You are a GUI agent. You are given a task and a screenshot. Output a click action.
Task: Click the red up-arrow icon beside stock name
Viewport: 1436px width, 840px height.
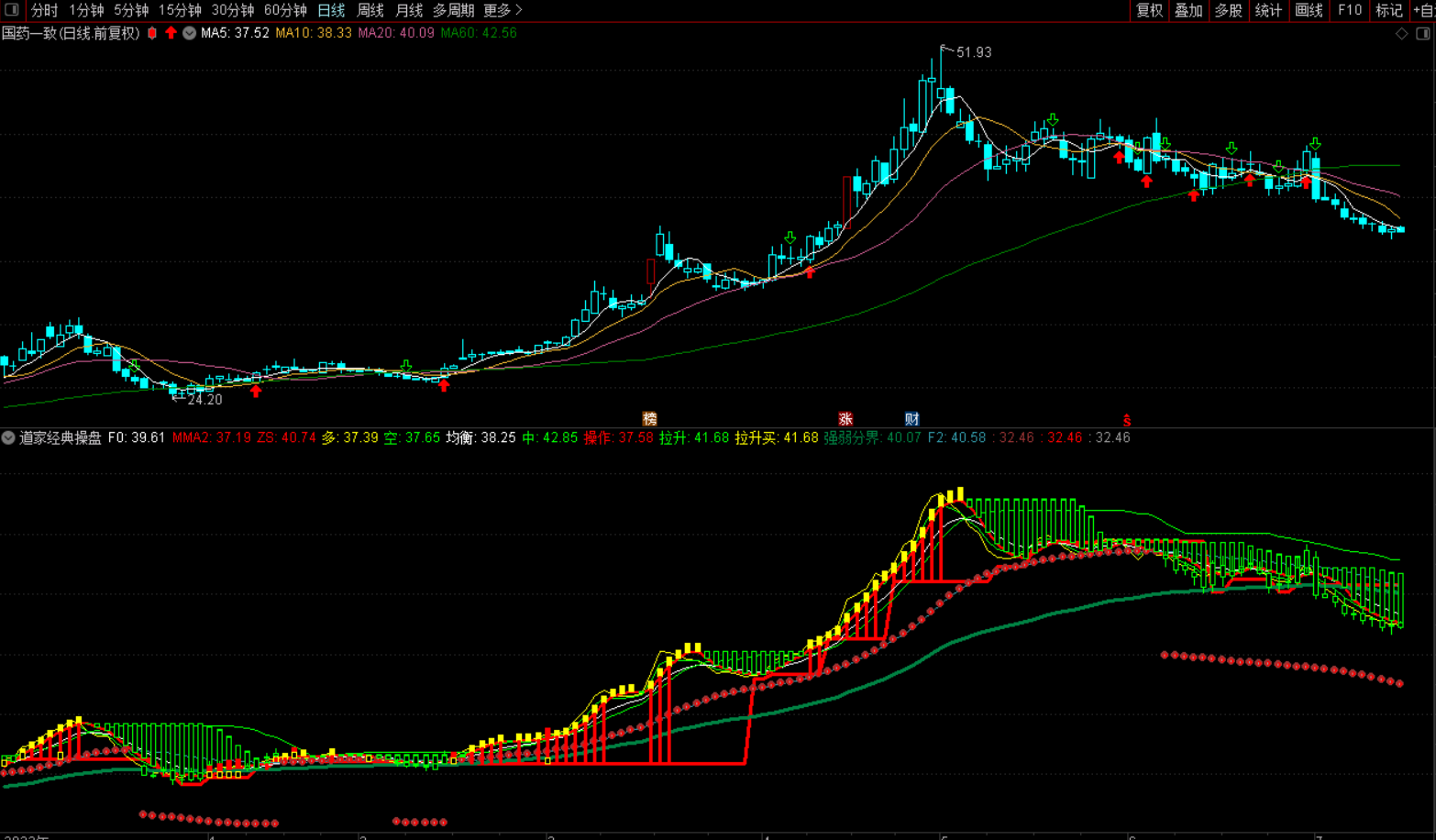click(171, 33)
